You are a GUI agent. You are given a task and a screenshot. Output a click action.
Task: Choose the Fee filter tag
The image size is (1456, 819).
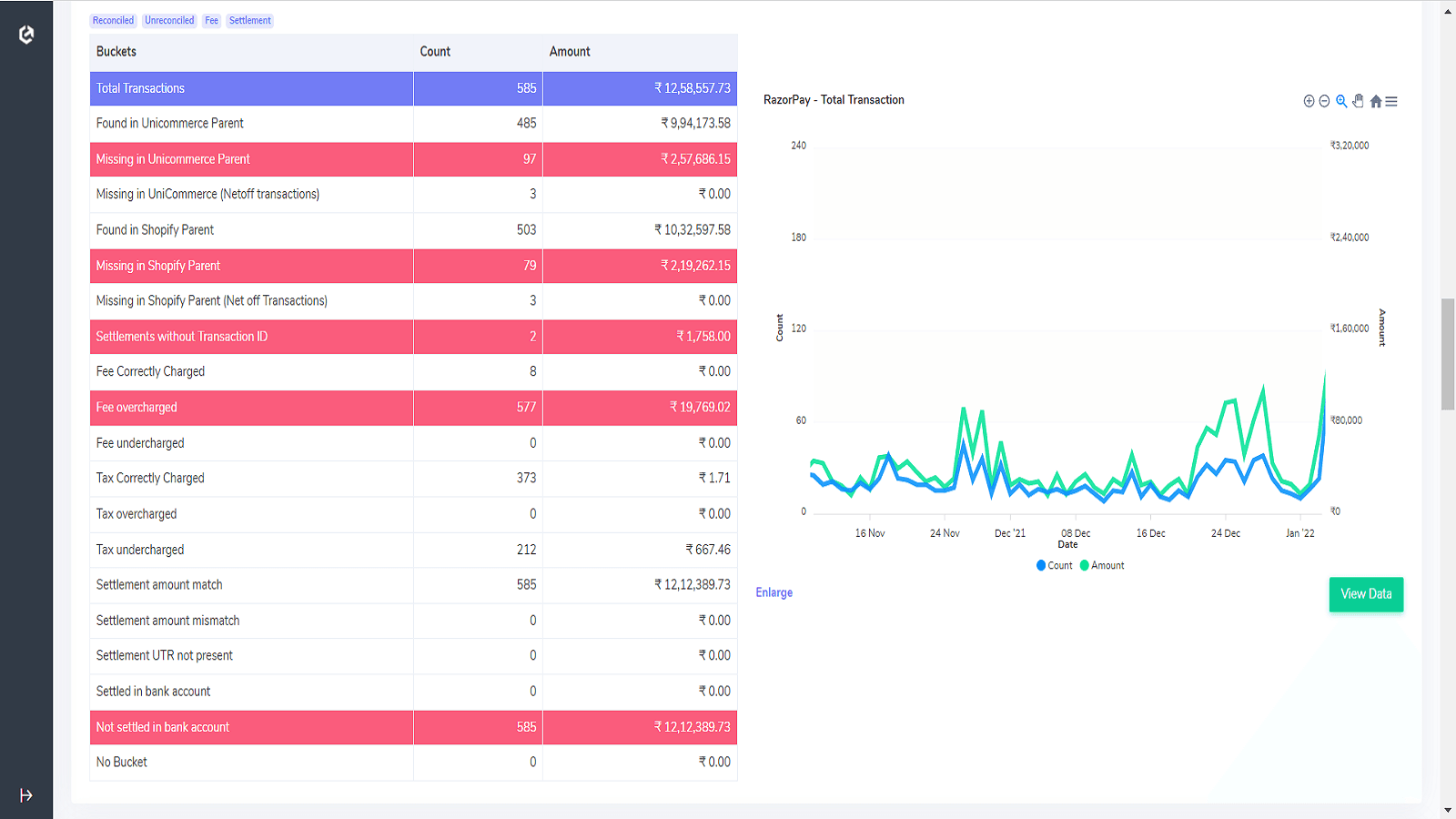click(211, 20)
